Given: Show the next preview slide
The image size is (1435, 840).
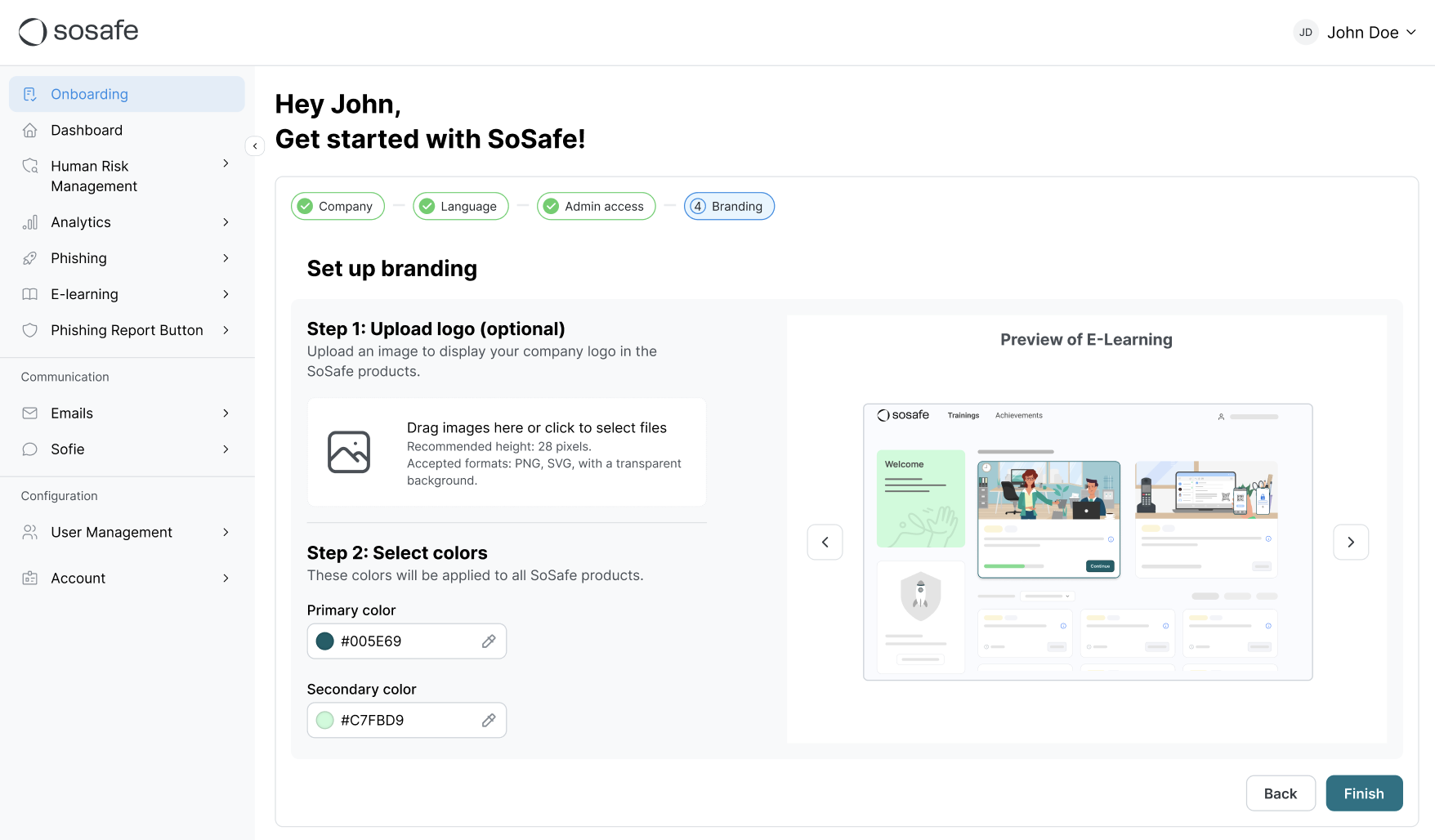Looking at the screenshot, I should (1351, 542).
